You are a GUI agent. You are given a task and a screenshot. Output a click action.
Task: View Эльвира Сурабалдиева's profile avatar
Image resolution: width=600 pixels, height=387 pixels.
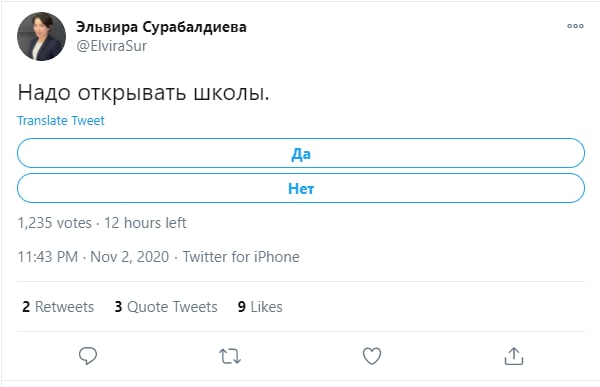(x=41, y=36)
